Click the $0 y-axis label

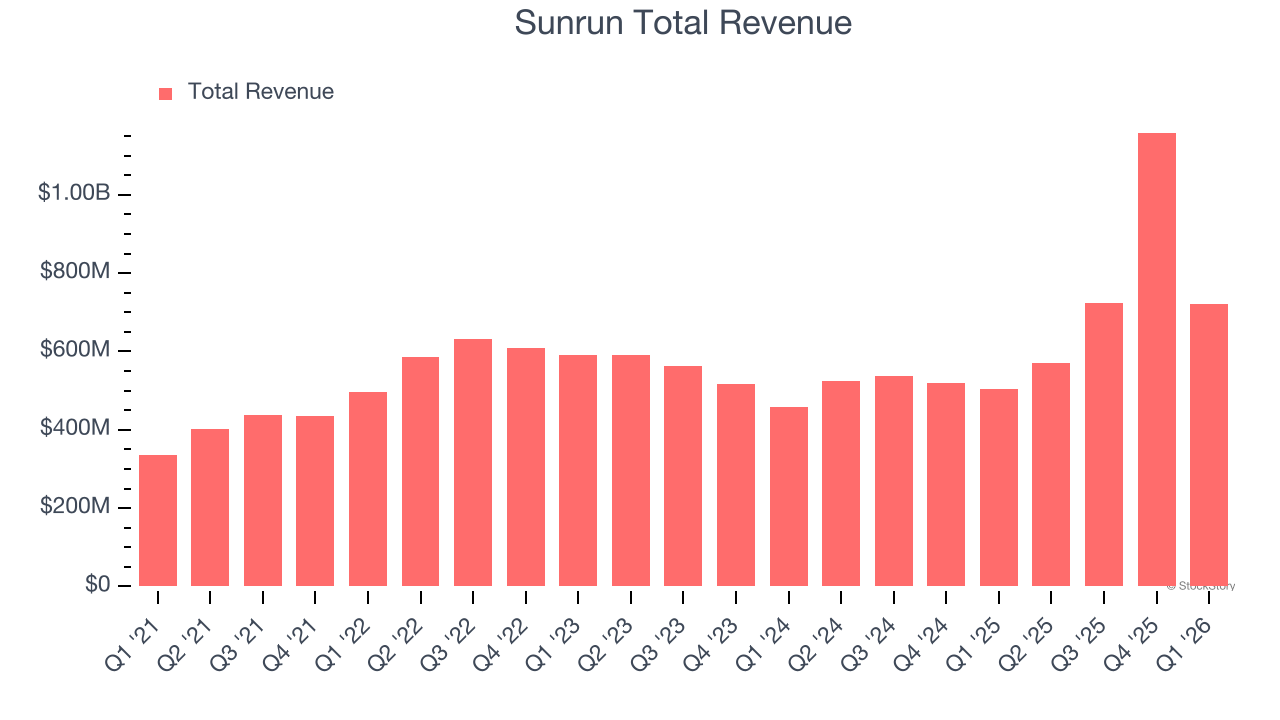(96, 585)
